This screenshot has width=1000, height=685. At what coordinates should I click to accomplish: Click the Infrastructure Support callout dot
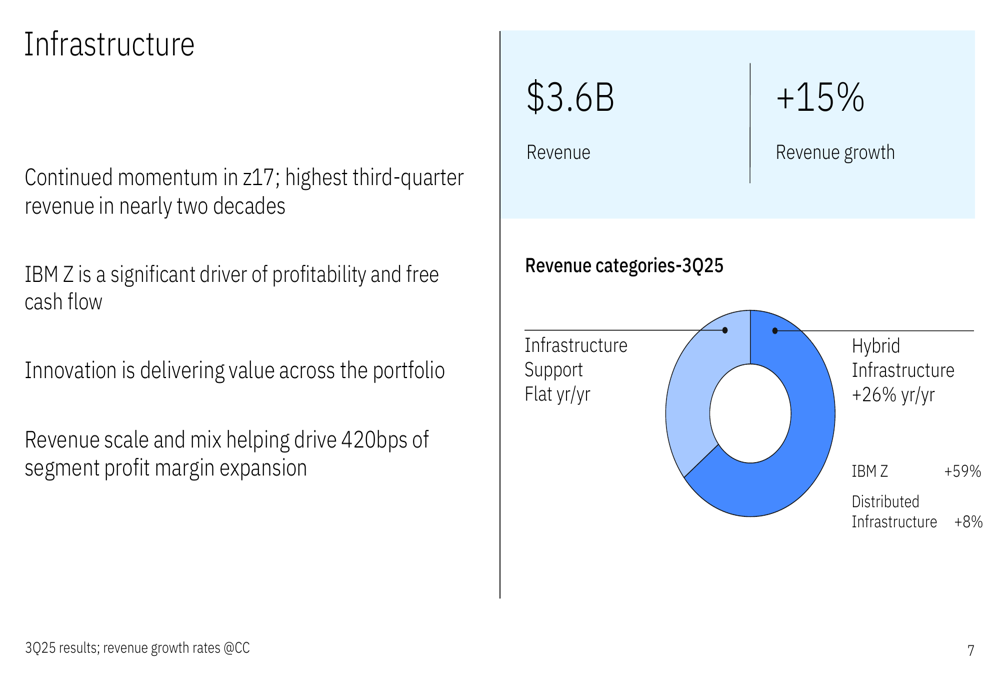click(725, 330)
